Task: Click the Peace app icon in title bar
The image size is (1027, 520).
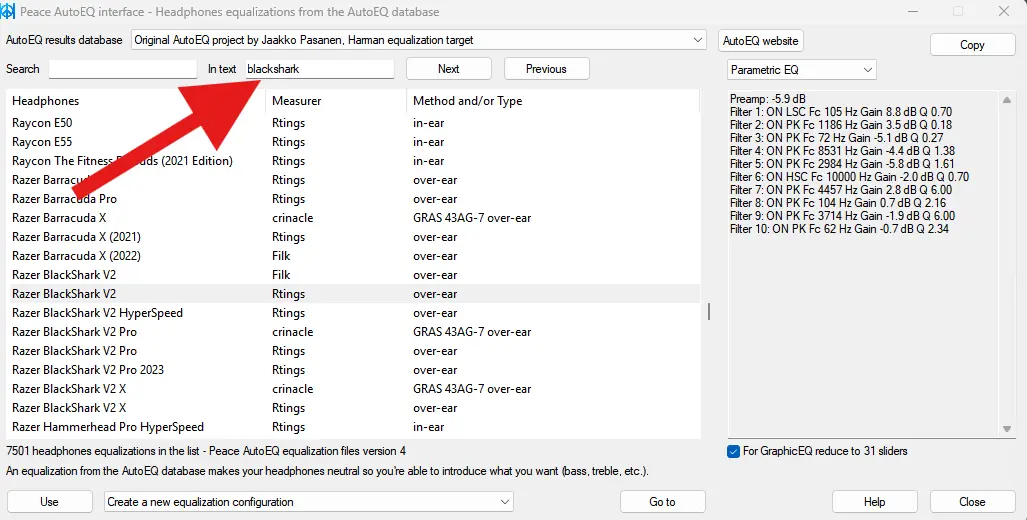Action: (7, 11)
